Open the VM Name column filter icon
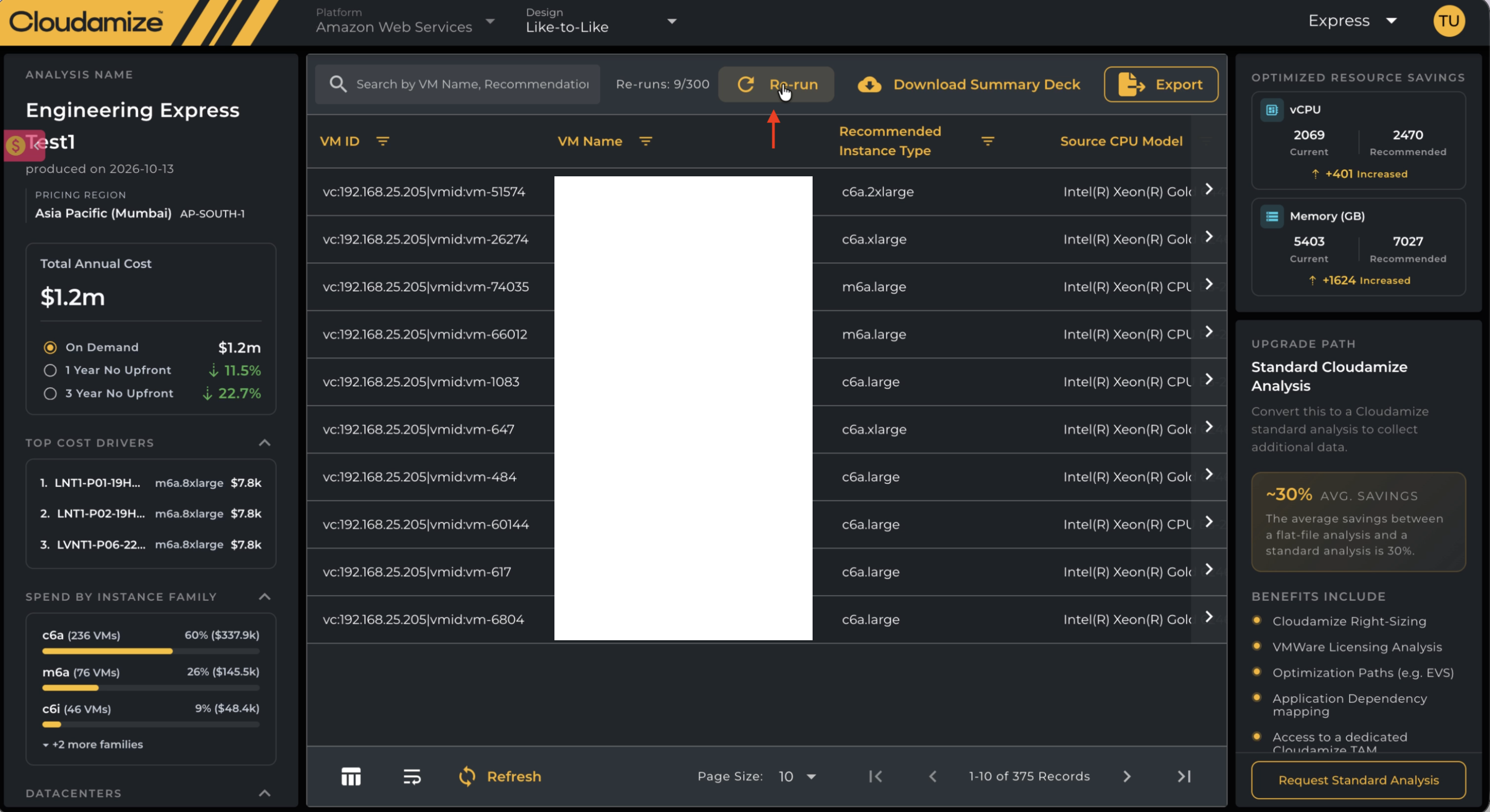The width and height of the screenshot is (1490, 812). click(x=645, y=141)
